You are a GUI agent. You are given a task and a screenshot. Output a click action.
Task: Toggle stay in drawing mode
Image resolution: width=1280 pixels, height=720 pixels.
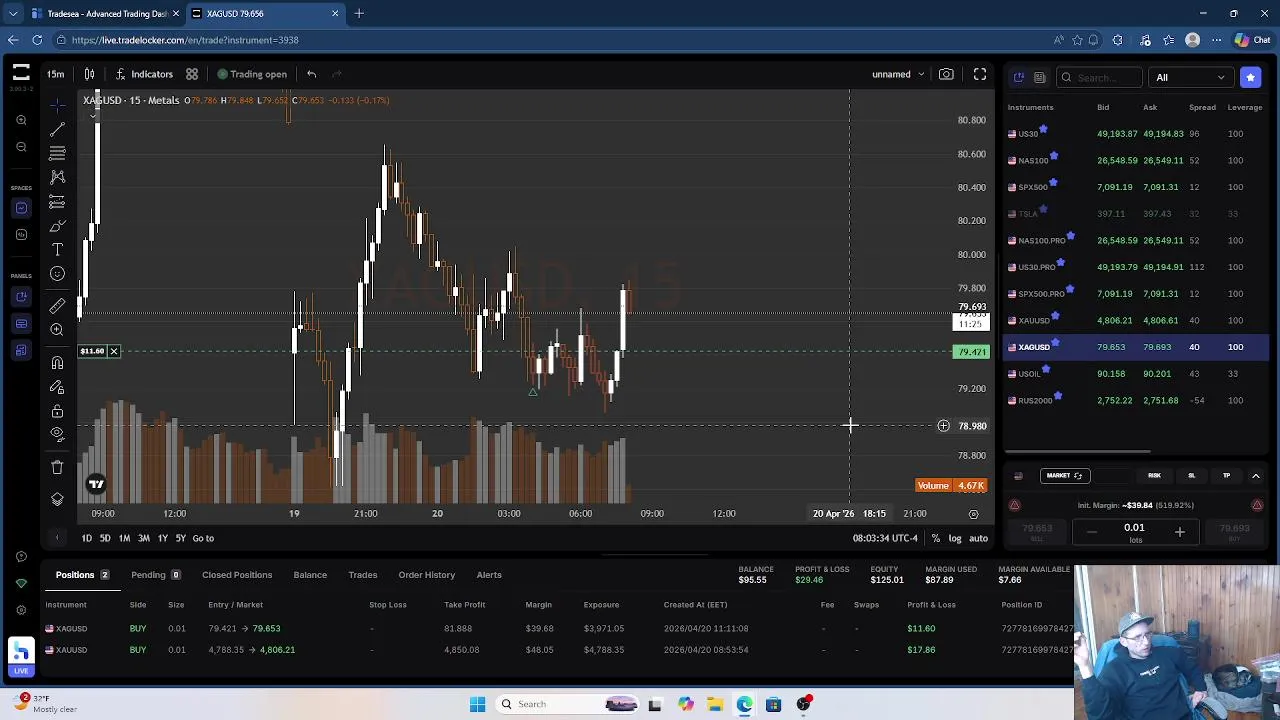pyautogui.click(x=57, y=387)
